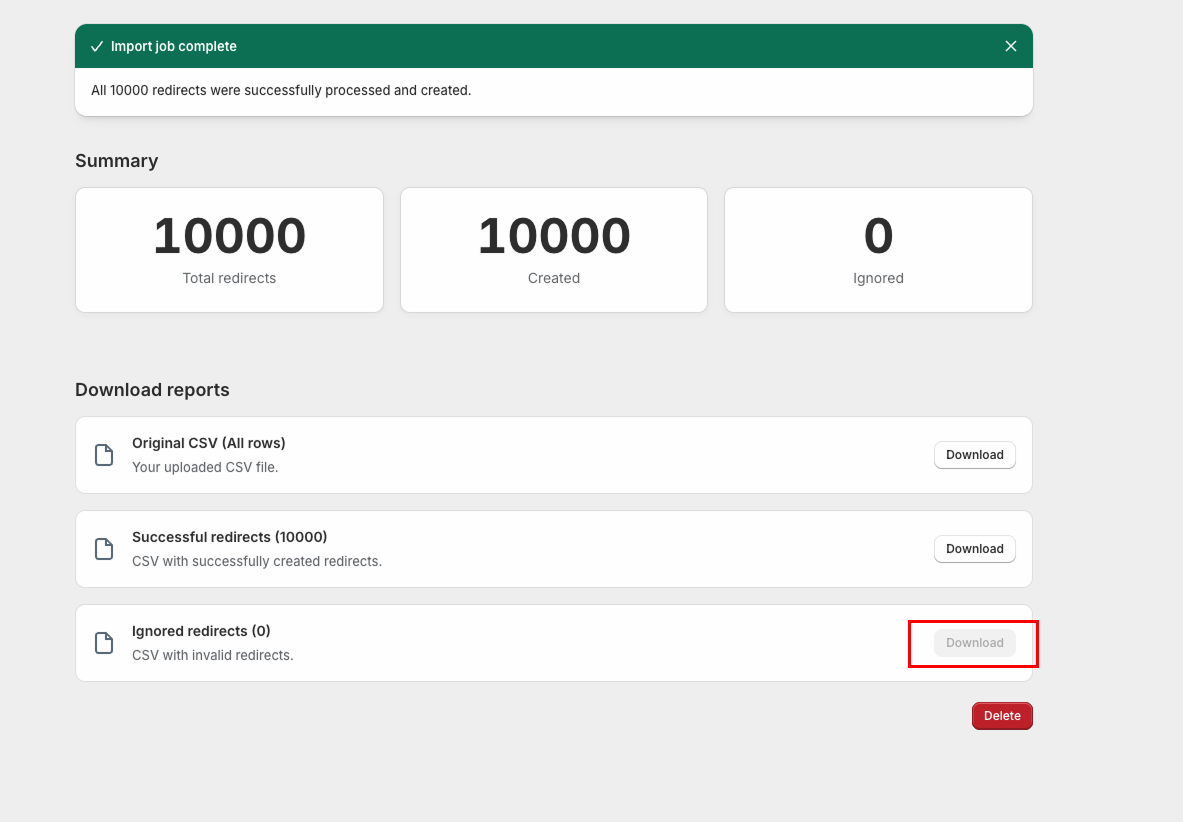Select the Total redirects summary card

229,250
